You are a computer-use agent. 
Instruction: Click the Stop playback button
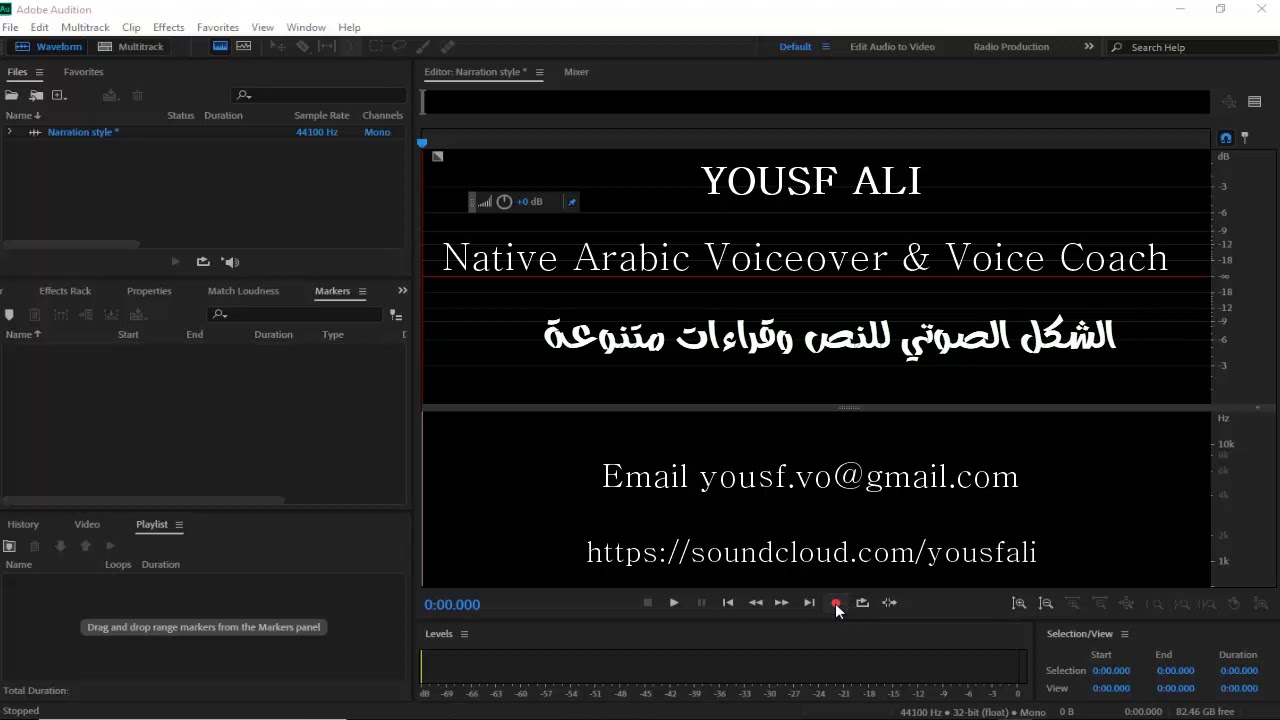647,603
